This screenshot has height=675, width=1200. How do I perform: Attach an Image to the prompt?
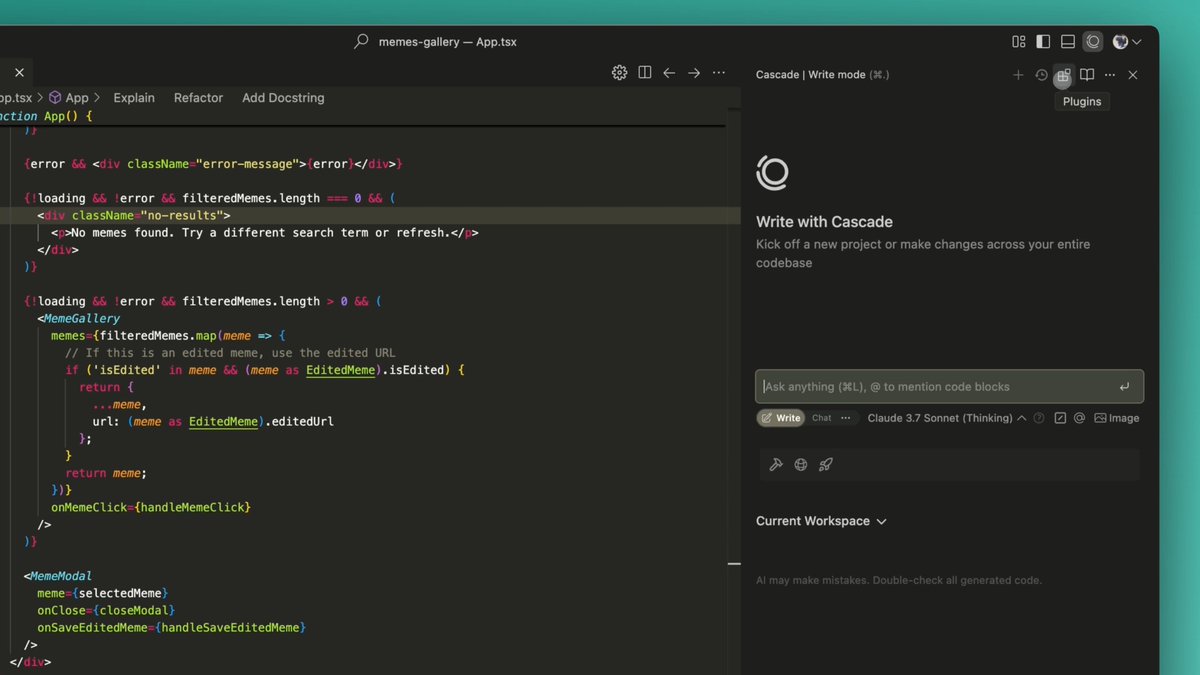(1116, 418)
